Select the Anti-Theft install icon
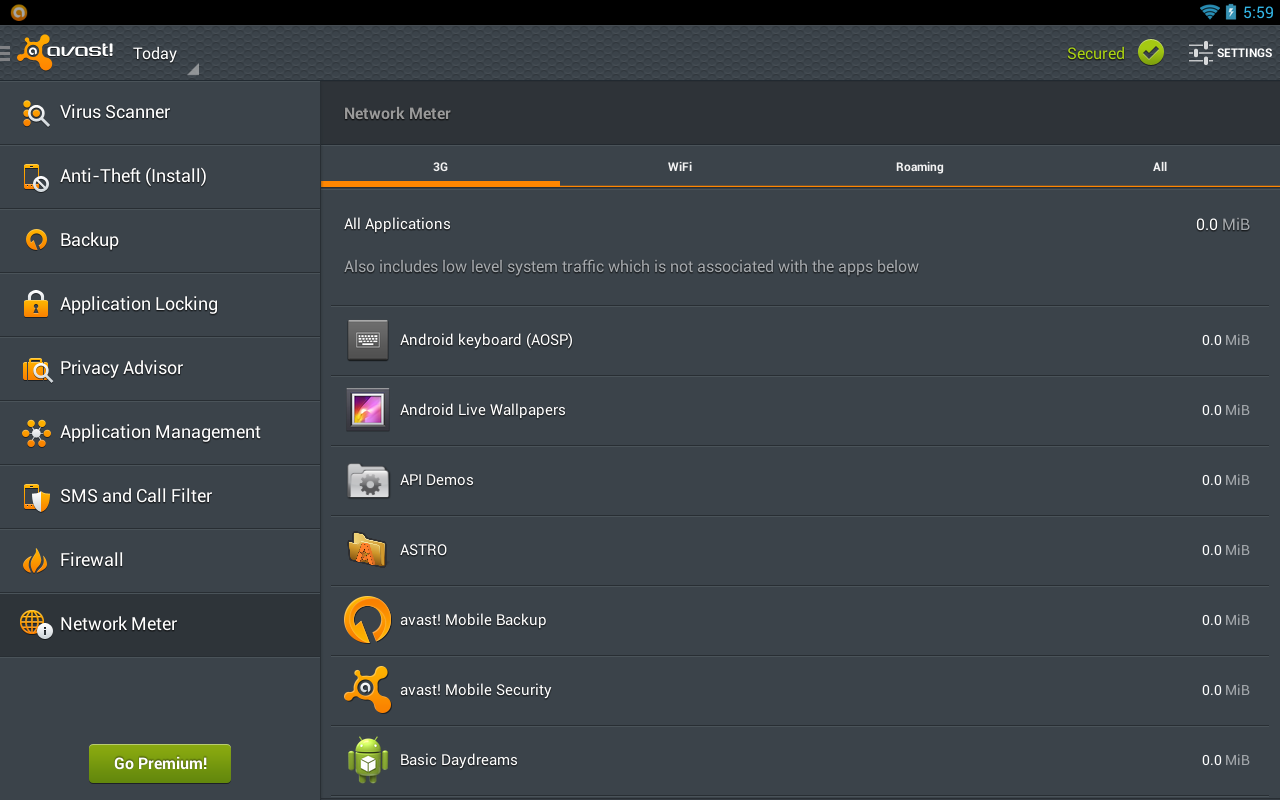This screenshot has width=1280, height=800. pyautogui.click(x=35, y=176)
